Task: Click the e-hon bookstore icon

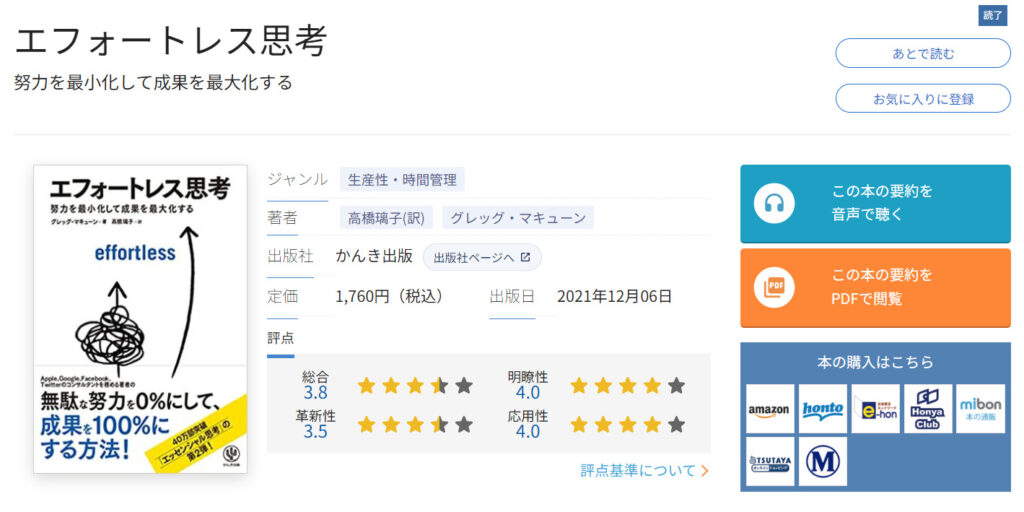Action: coord(875,409)
